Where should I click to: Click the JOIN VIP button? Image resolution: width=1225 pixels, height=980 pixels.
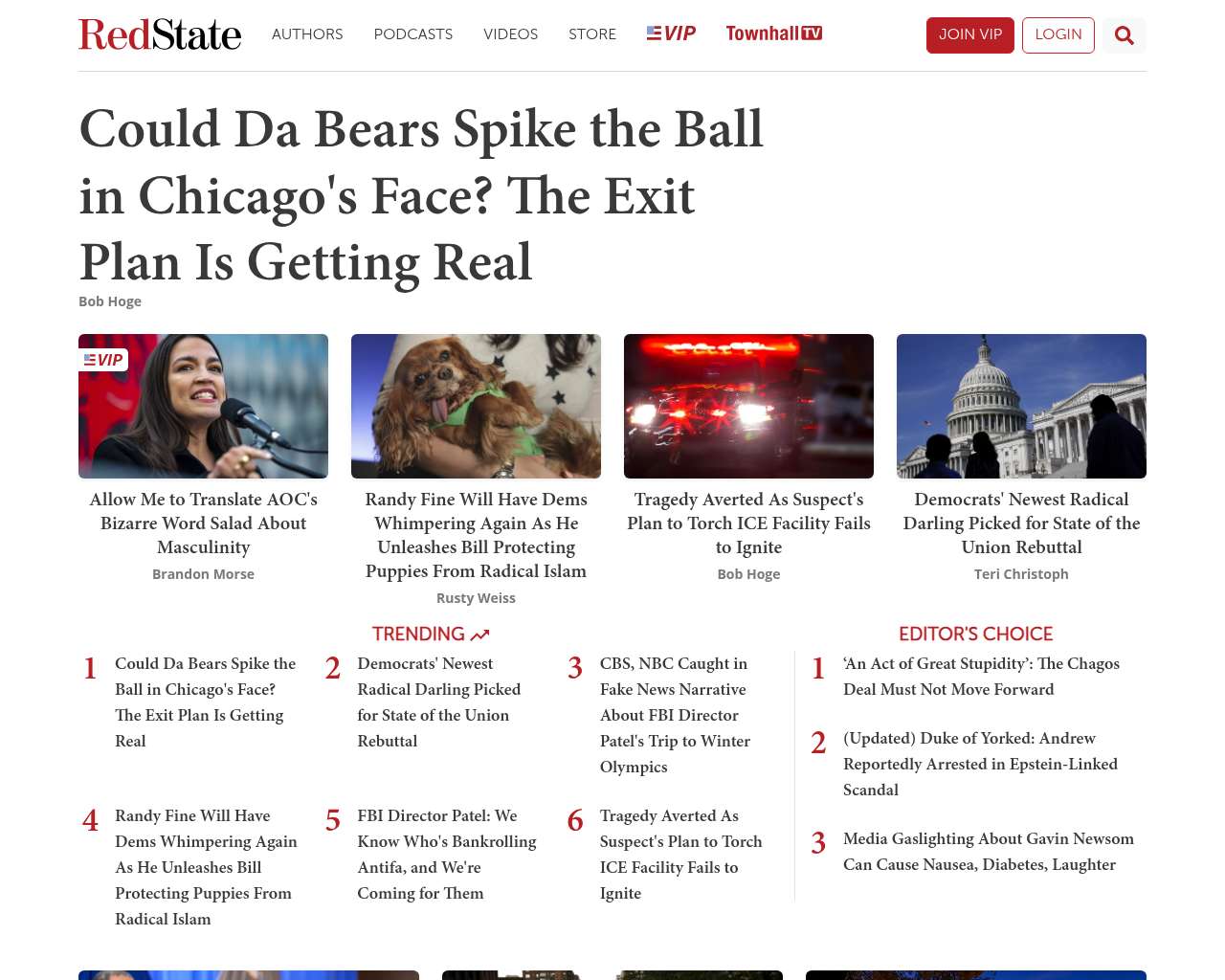coord(970,35)
